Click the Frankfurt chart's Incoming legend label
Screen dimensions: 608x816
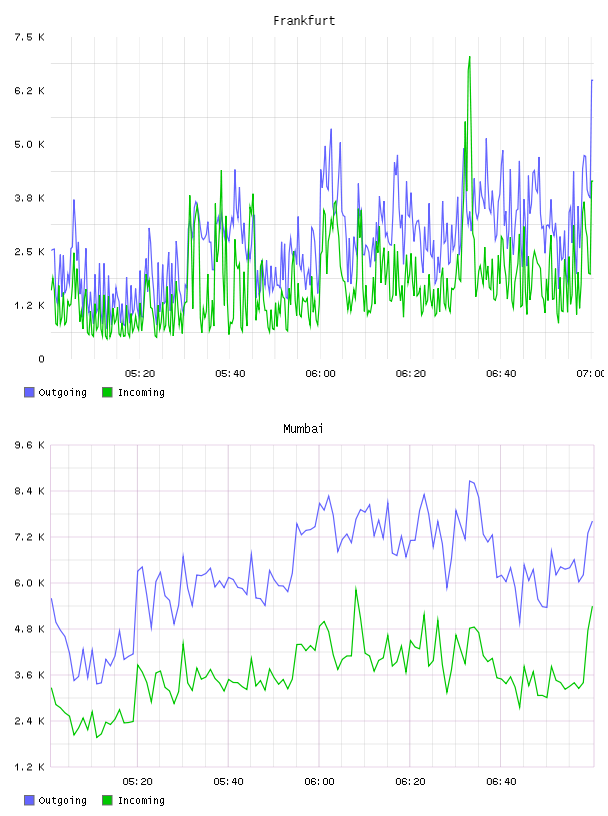click(141, 392)
